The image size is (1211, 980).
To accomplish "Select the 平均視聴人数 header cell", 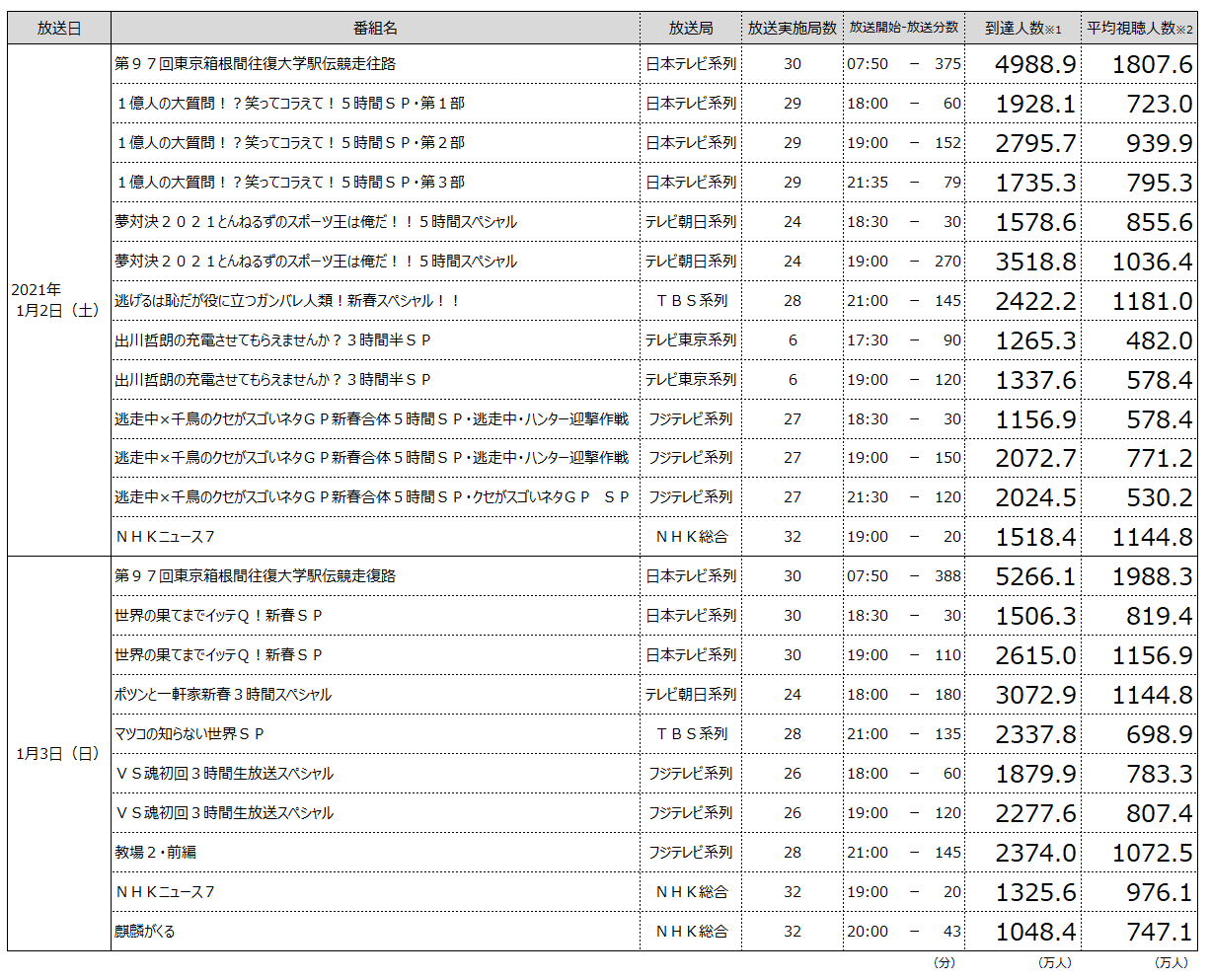I will coord(1140,29).
